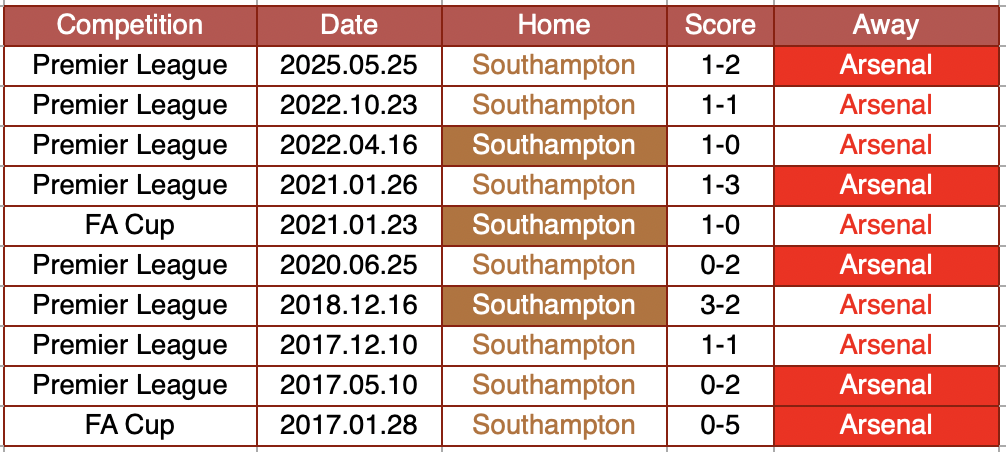Select the 2025.05.25 date cell

click(349, 65)
